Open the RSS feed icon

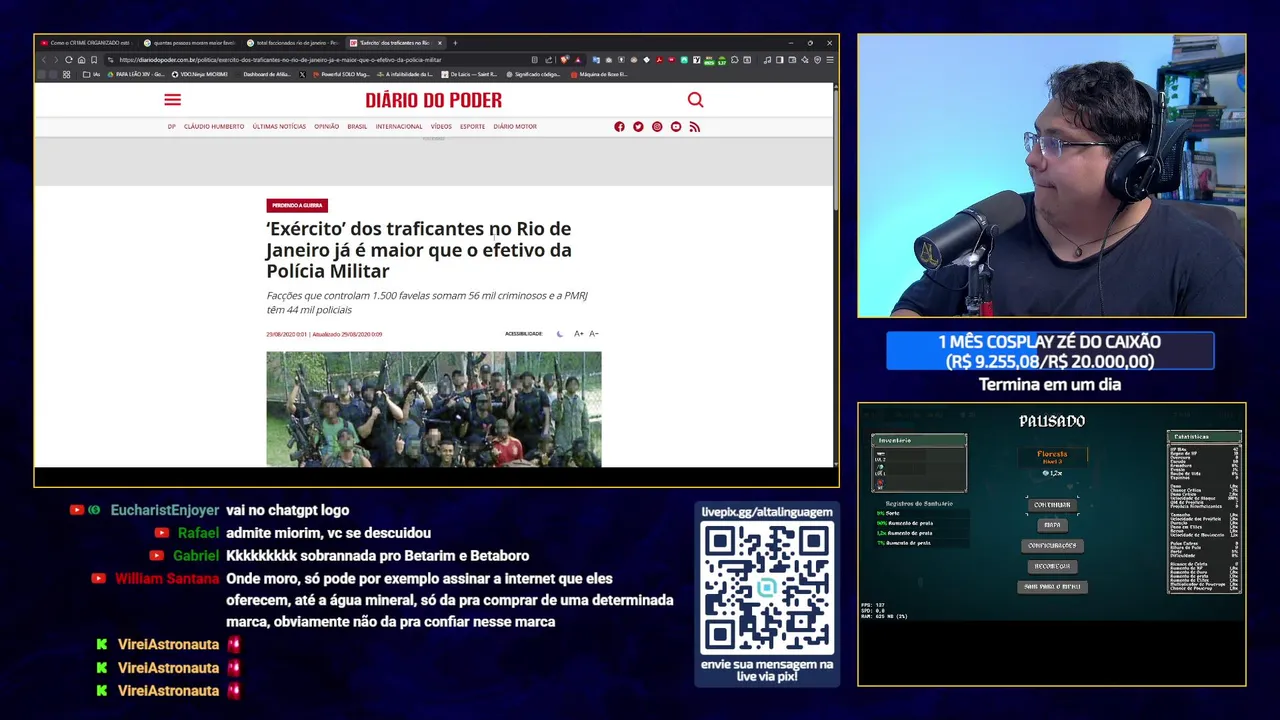(x=695, y=127)
